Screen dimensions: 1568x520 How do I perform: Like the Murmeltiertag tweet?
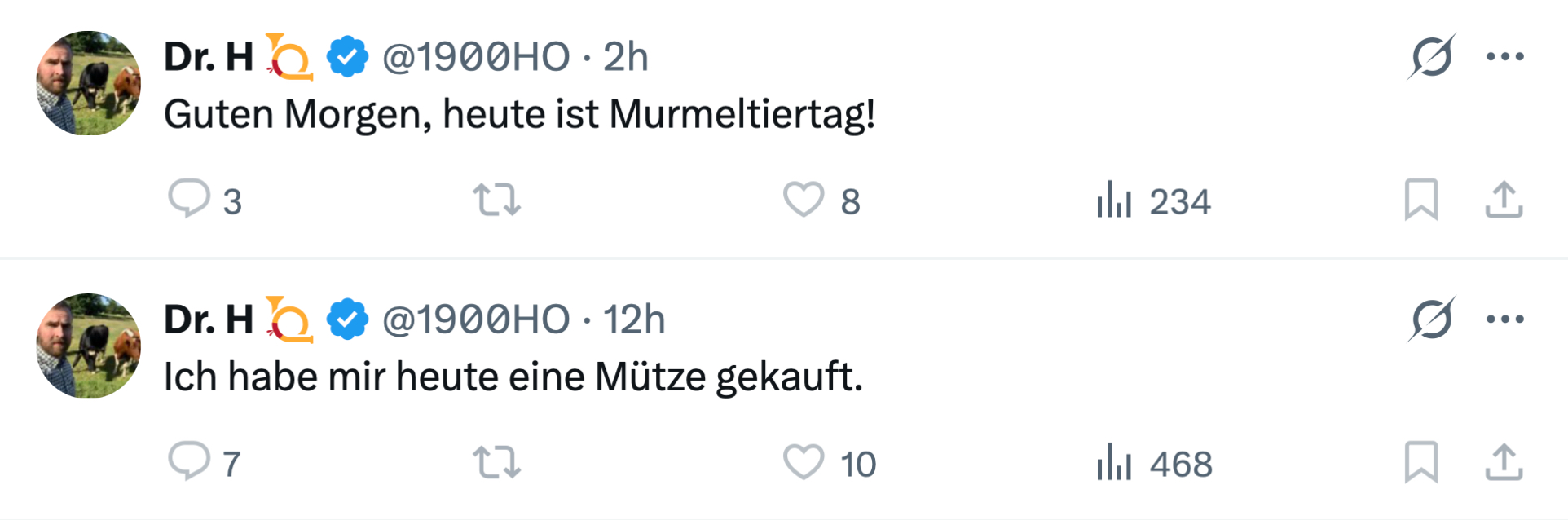pos(804,200)
